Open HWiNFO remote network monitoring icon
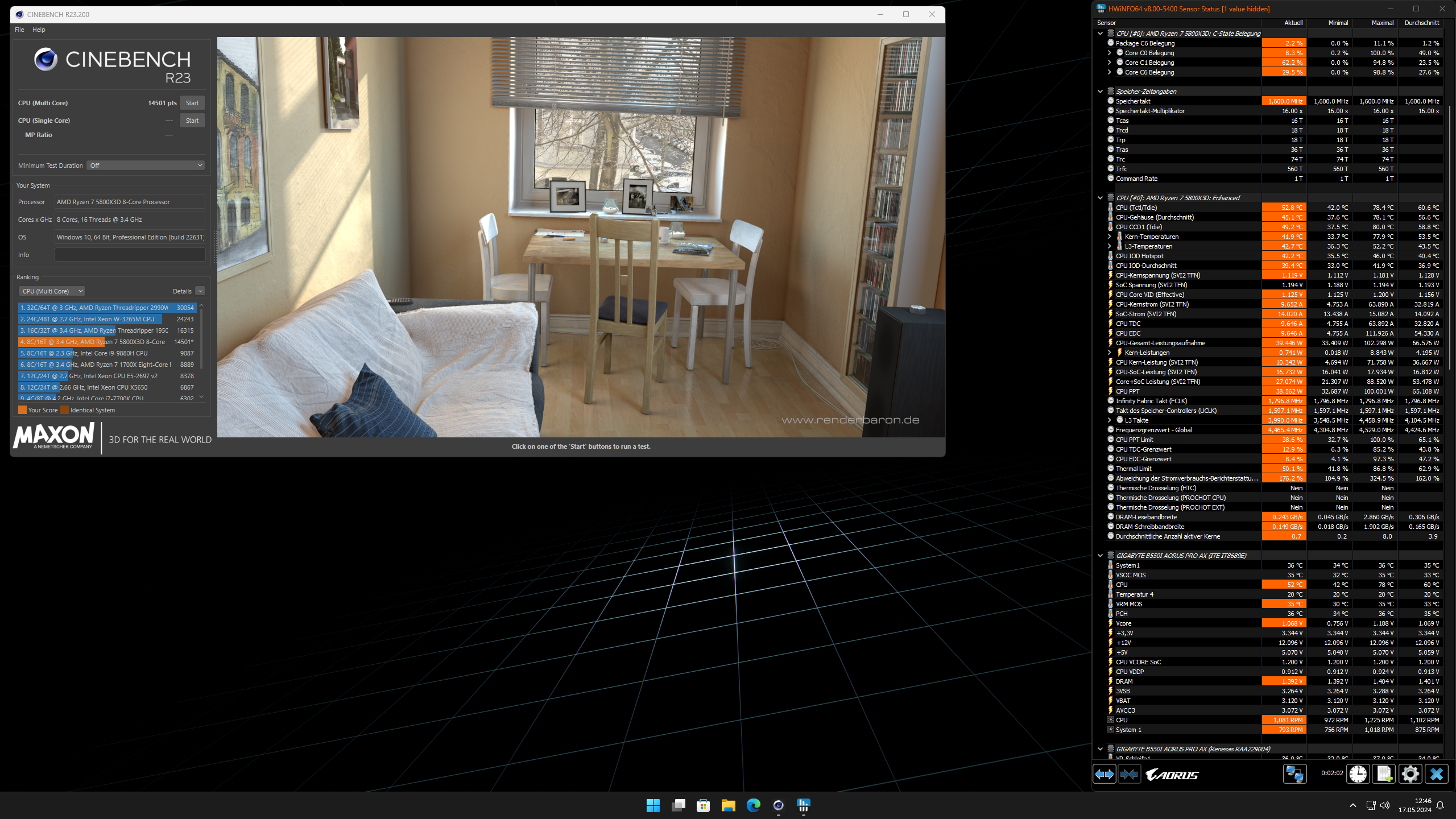Viewport: 1456px width, 819px height. tap(1294, 774)
